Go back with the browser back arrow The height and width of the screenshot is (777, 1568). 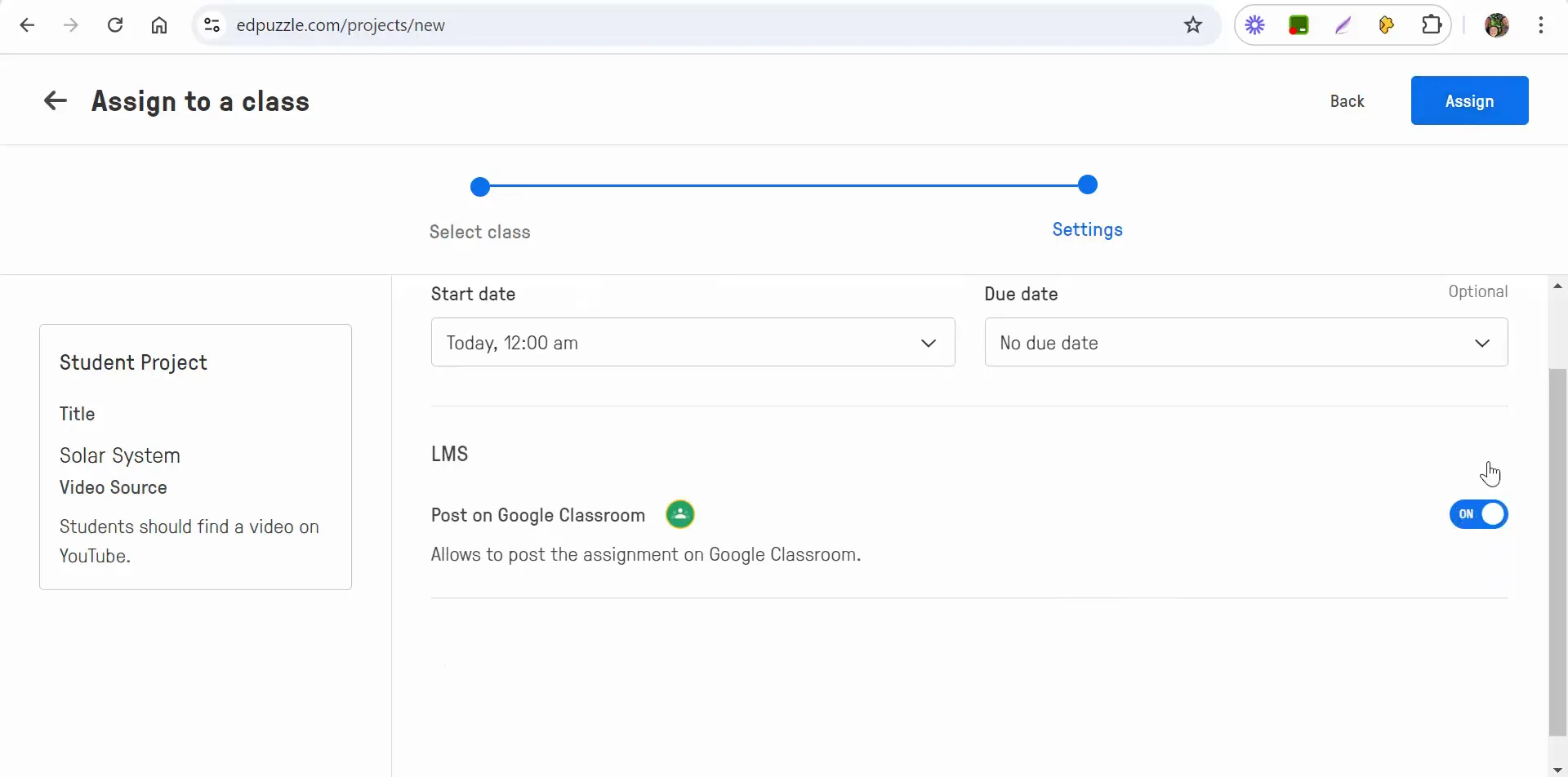[27, 25]
